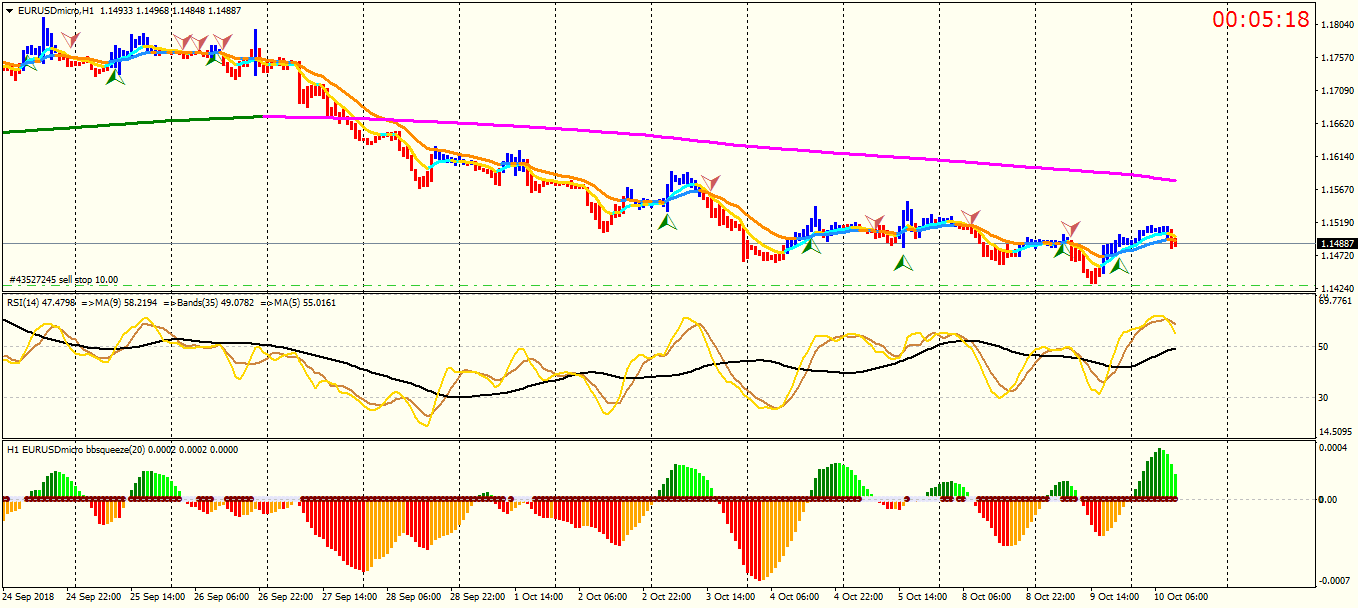Click the first red down arrow near 24 Sep 22:00
This screenshot has height=608, width=1358.
click(x=70, y=40)
